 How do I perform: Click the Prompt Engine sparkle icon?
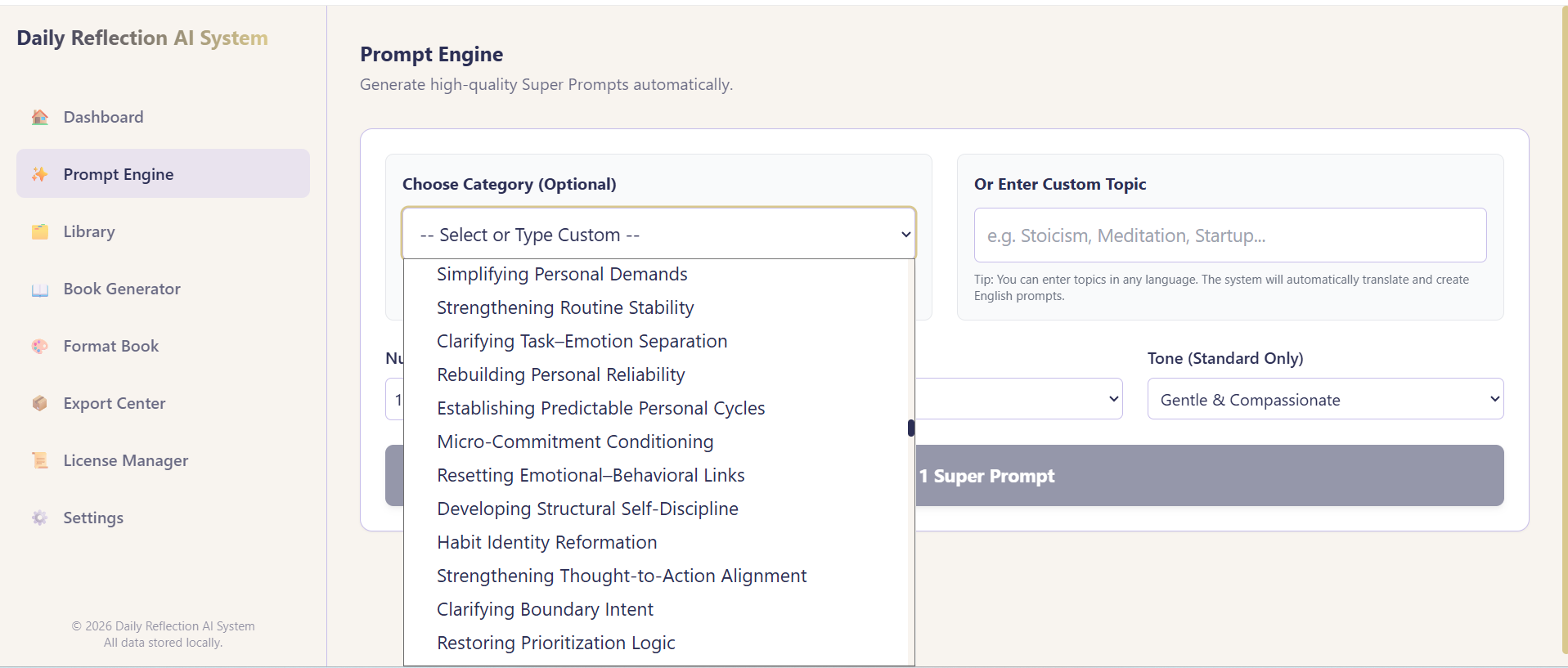(x=39, y=174)
